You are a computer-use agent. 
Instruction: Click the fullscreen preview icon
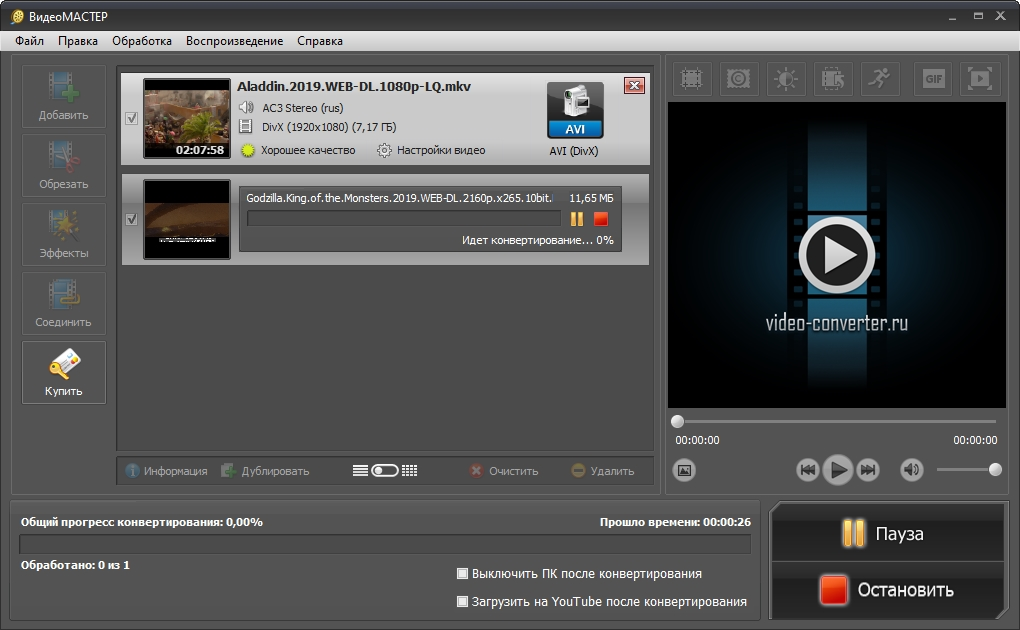point(980,79)
